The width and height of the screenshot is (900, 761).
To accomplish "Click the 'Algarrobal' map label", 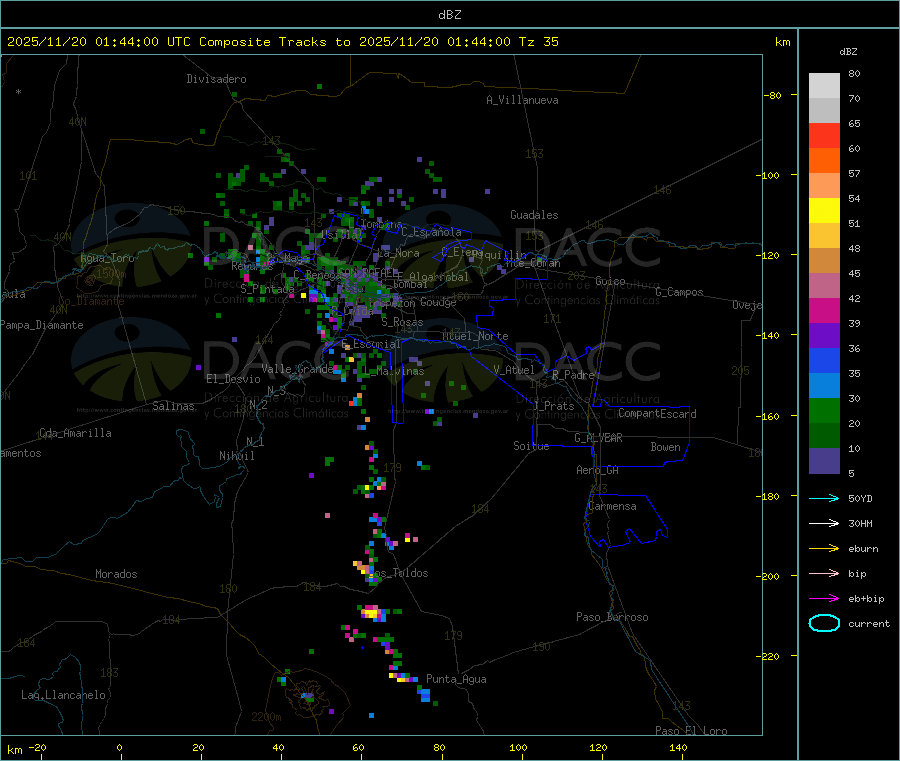I will (x=439, y=277).
